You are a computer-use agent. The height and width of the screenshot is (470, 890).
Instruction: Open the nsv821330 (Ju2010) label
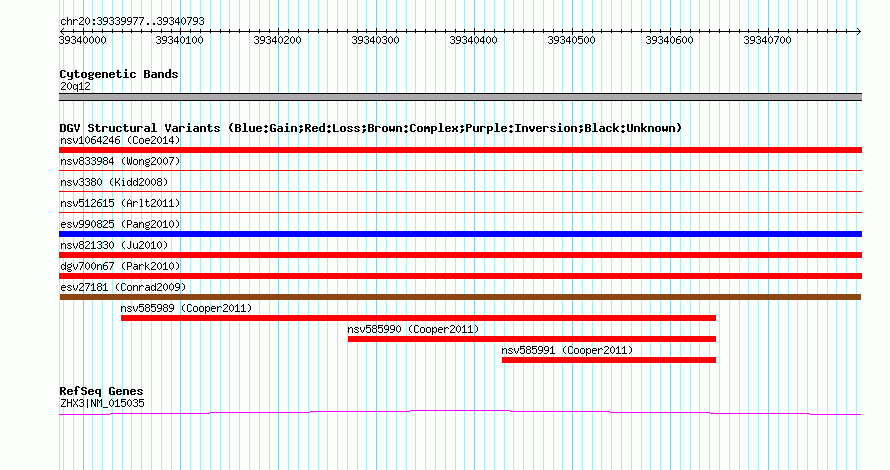(114, 245)
